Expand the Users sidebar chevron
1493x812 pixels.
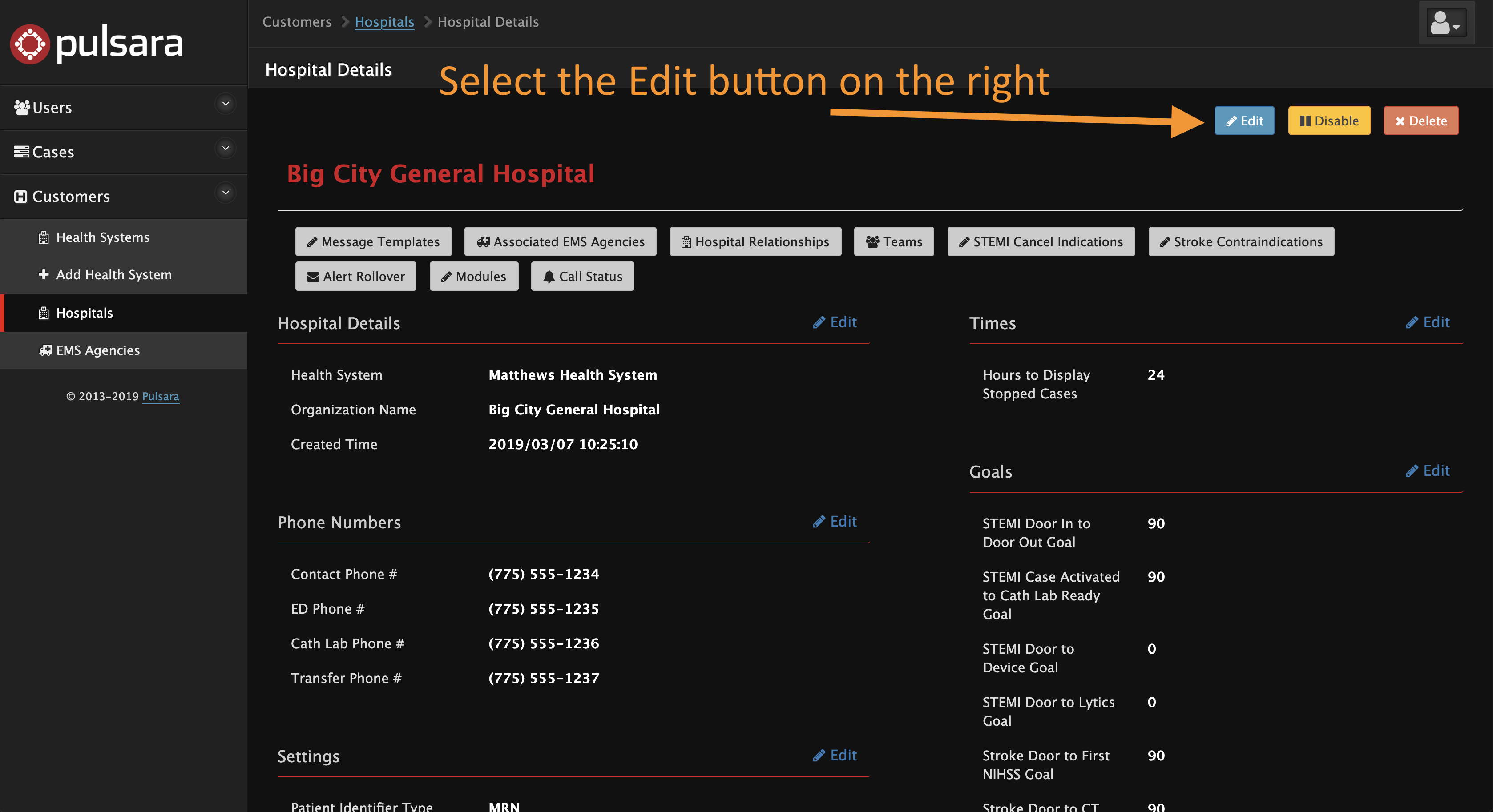click(x=226, y=104)
